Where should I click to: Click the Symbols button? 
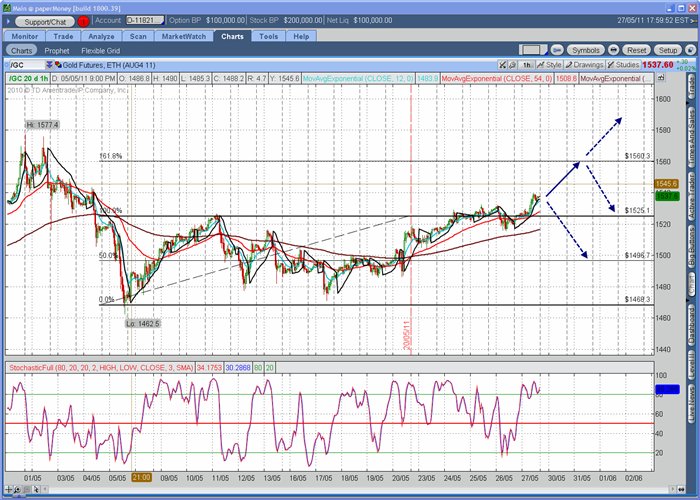[x=585, y=50]
